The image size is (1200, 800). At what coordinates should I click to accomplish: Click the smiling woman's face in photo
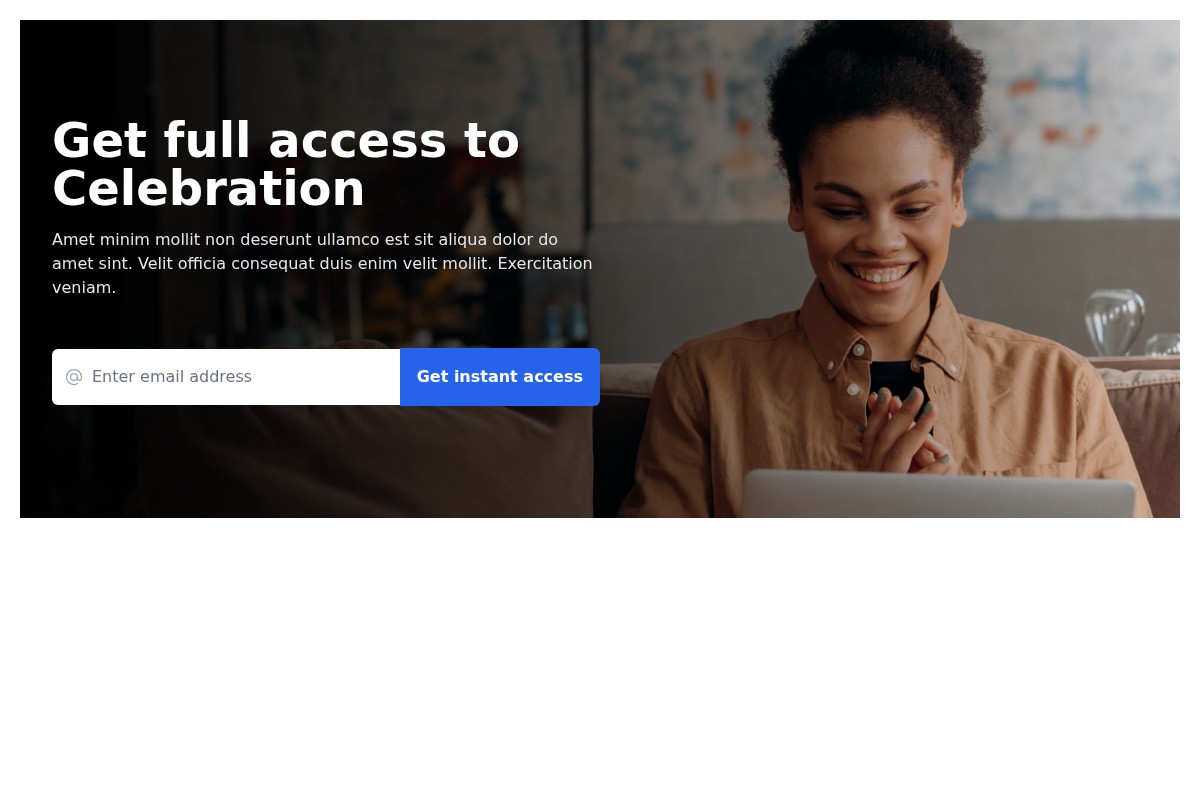[880, 230]
